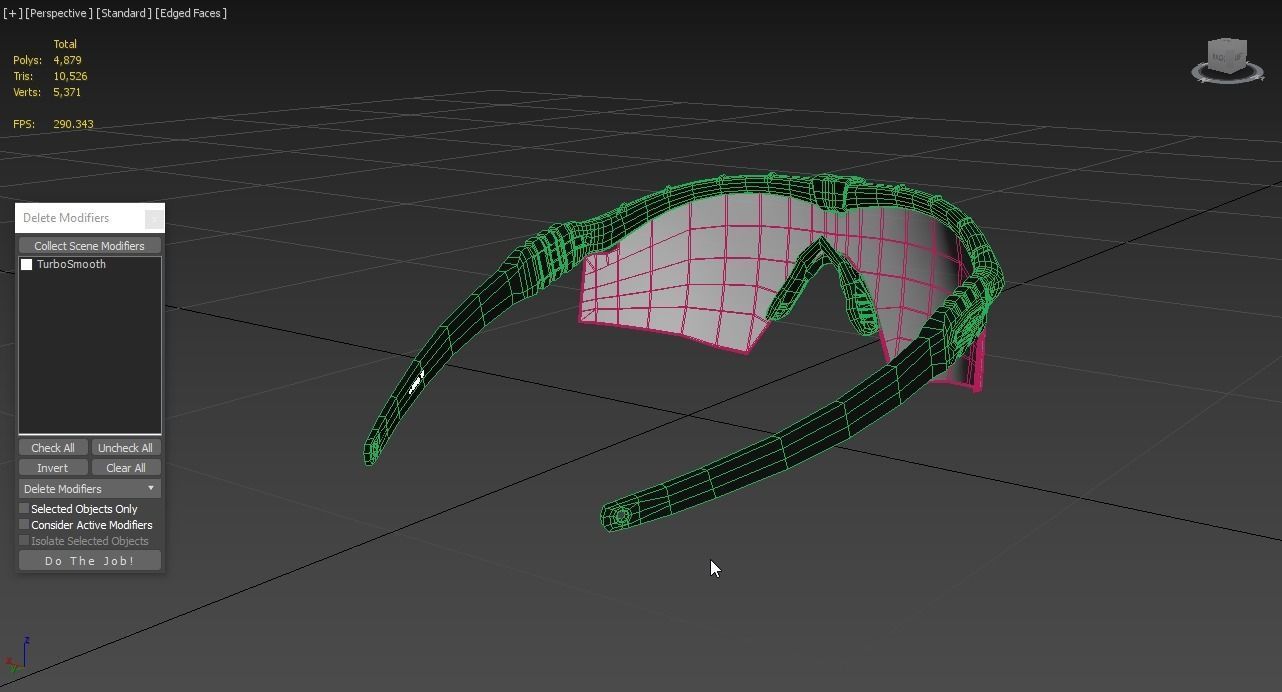1282x692 pixels.
Task: Enable Consider Active Modifiers checkbox
Action: [24, 525]
